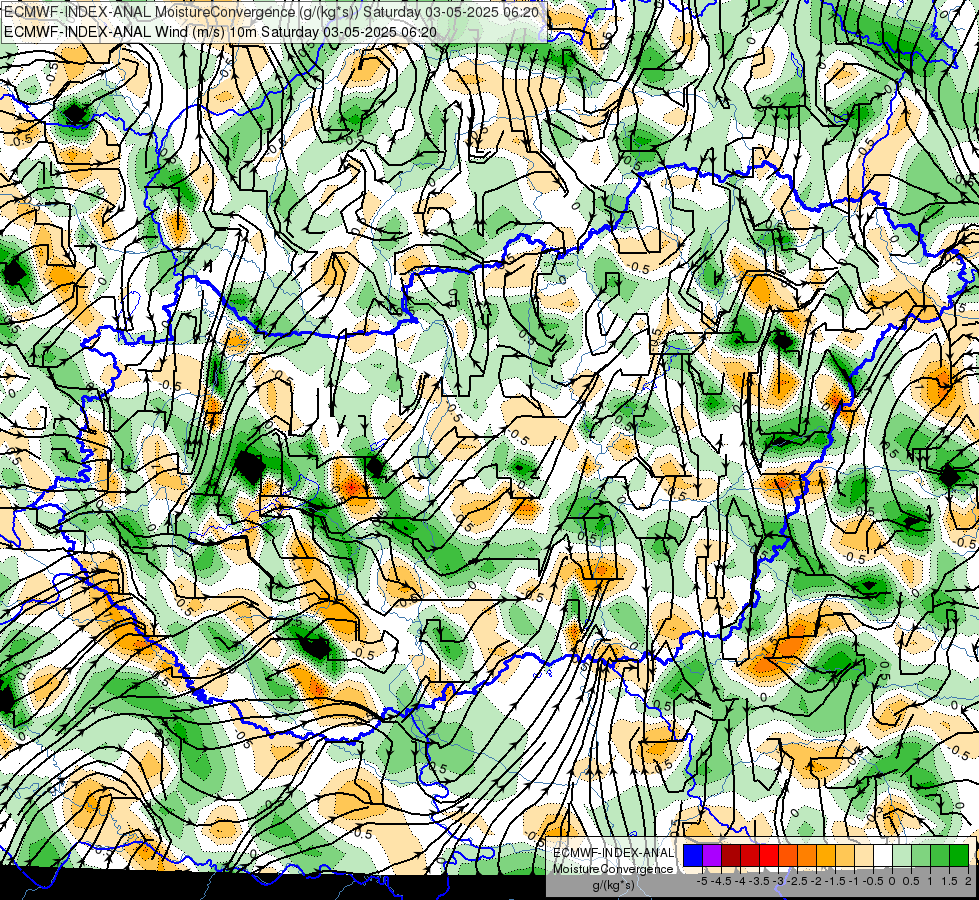Click the 1 tick label in legend scale

click(x=930, y=881)
